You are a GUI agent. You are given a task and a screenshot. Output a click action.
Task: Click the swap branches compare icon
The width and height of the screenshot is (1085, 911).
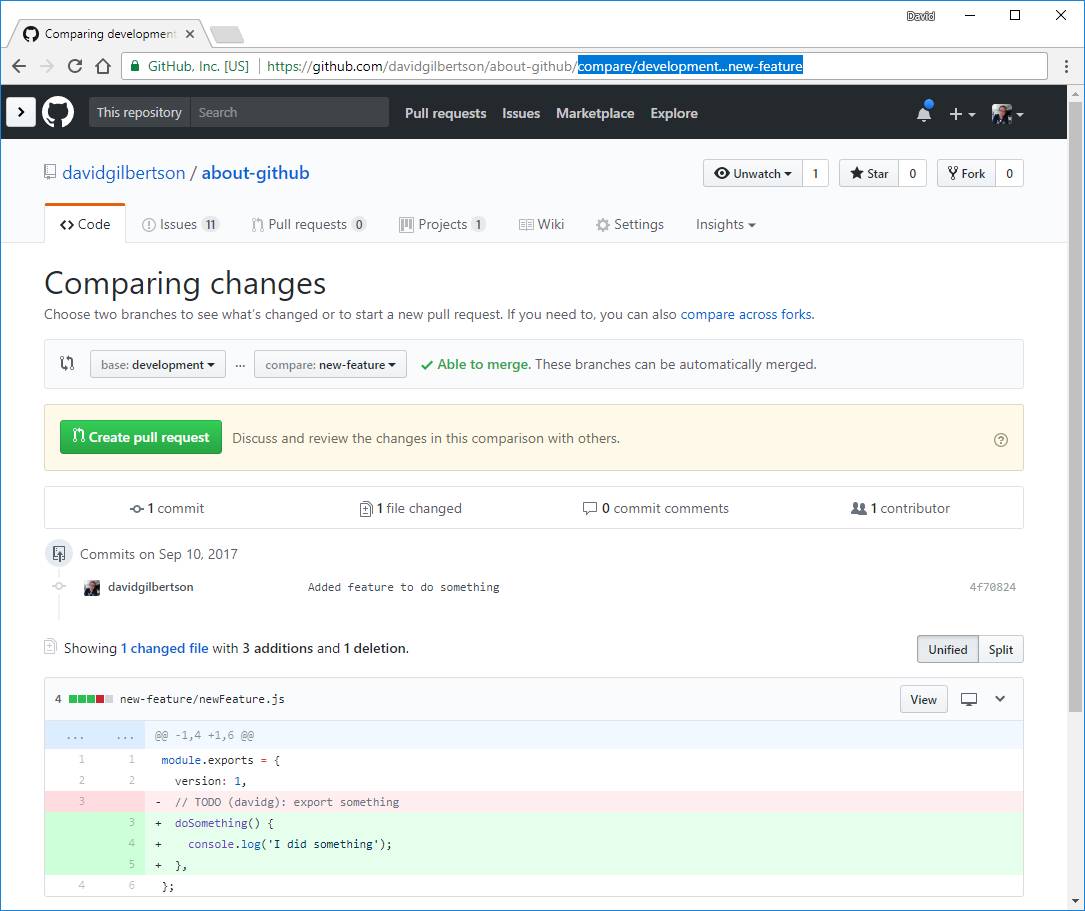(x=67, y=364)
